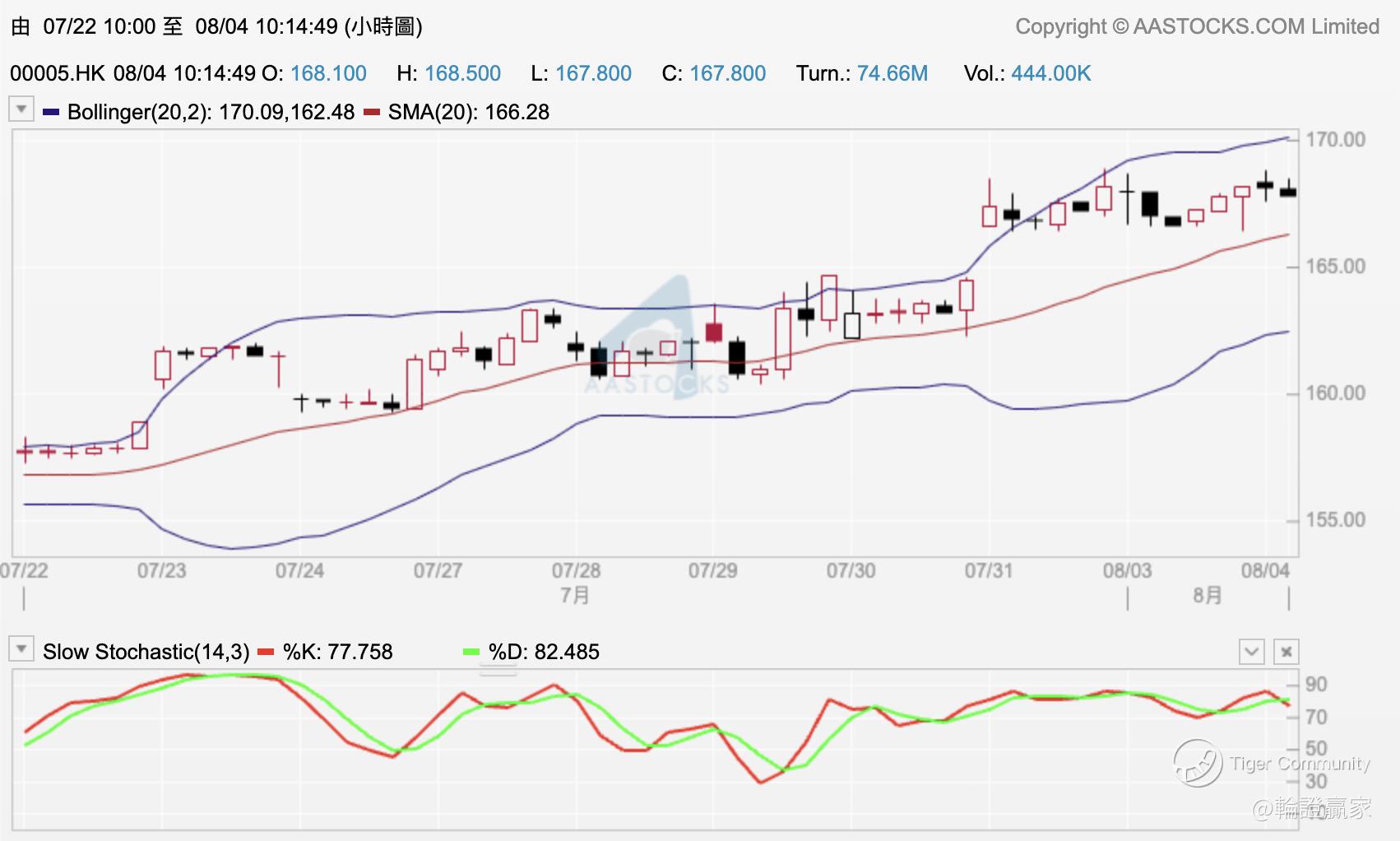Viewport: 1400px width, 841px height.
Task: Click the 07/30 date axis label
Action: click(851, 570)
